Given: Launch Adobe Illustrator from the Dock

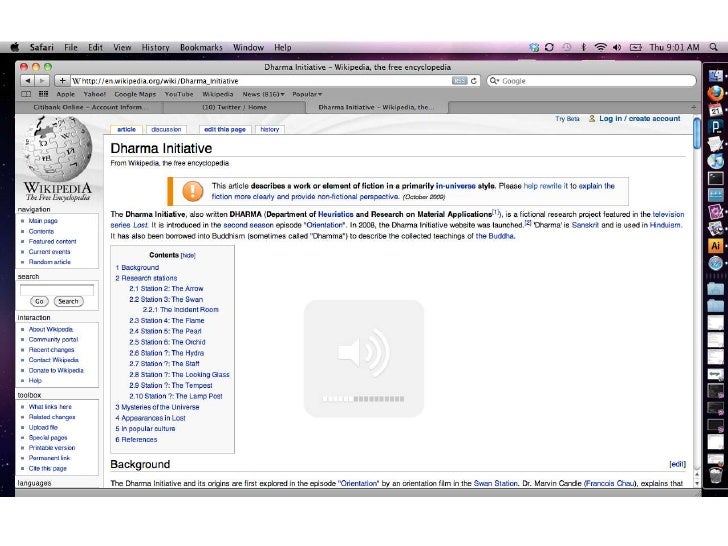Looking at the screenshot, I should pyautogui.click(x=715, y=246).
